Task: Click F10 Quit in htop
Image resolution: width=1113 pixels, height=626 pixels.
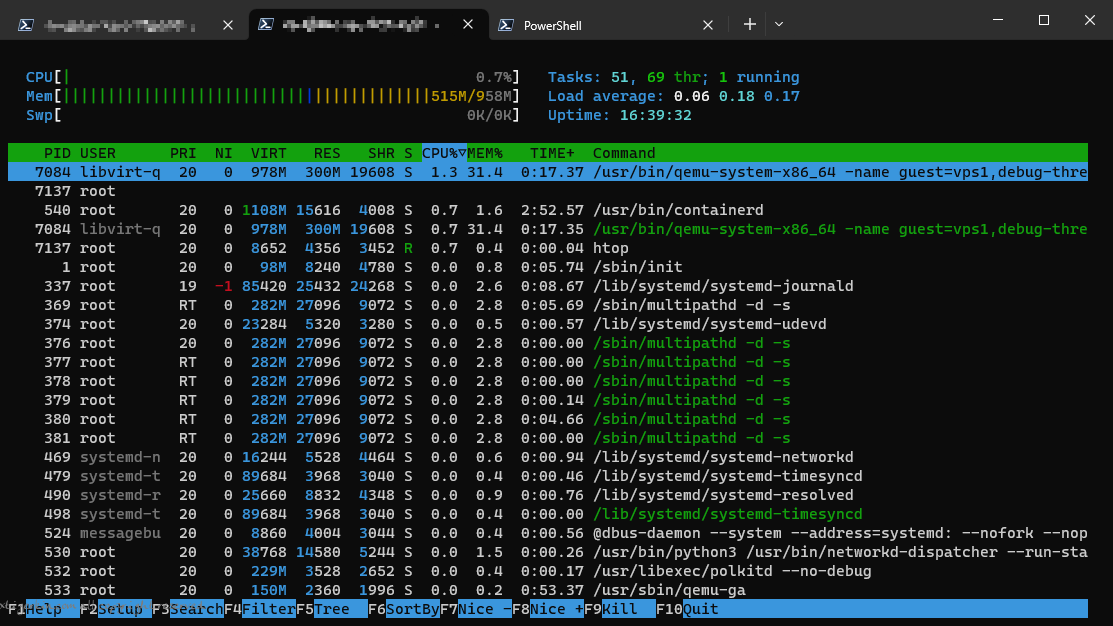Action: 687,609
